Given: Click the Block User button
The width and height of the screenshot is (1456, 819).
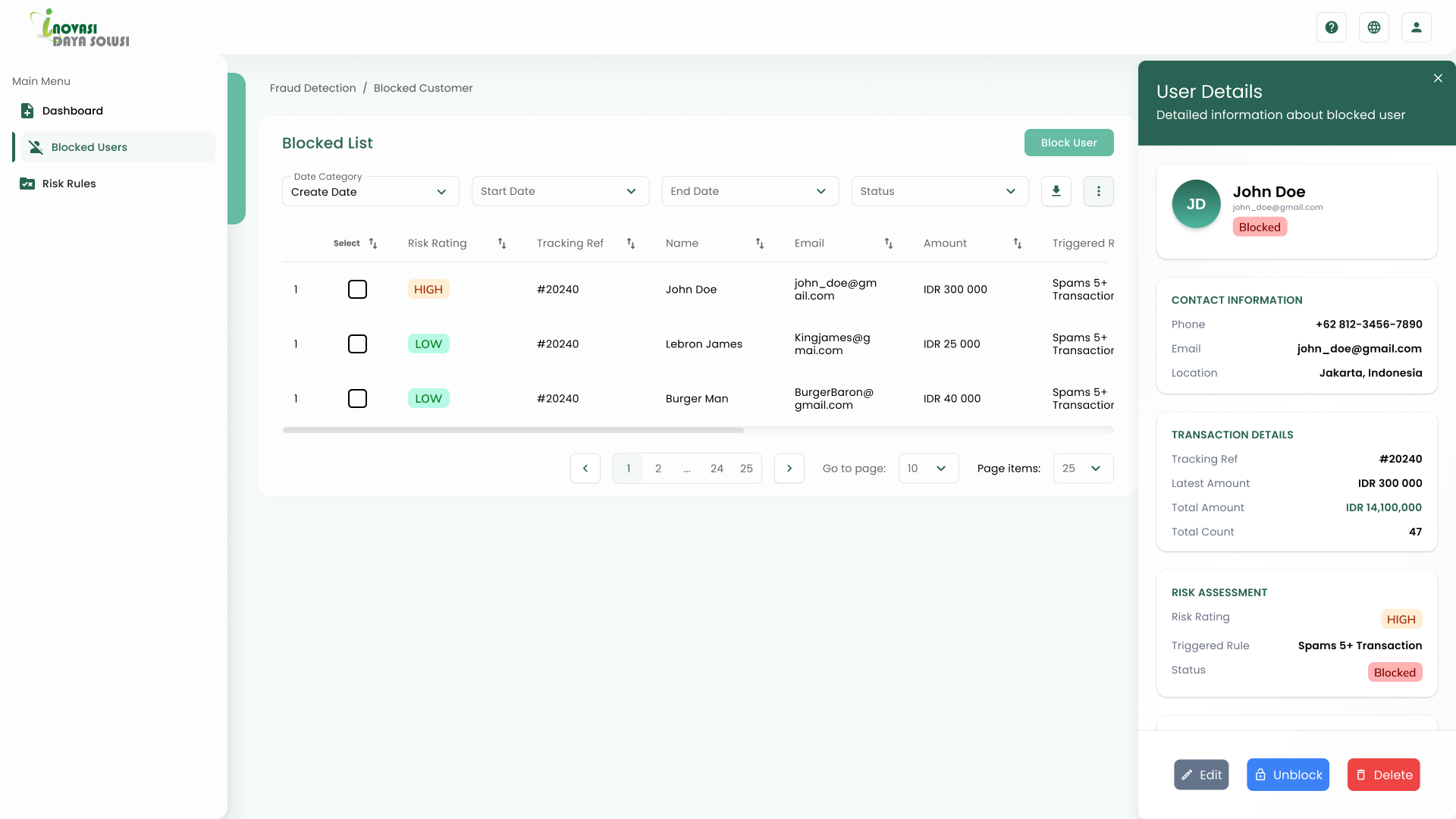Looking at the screenshot, I should click(x=1068, y=143).
